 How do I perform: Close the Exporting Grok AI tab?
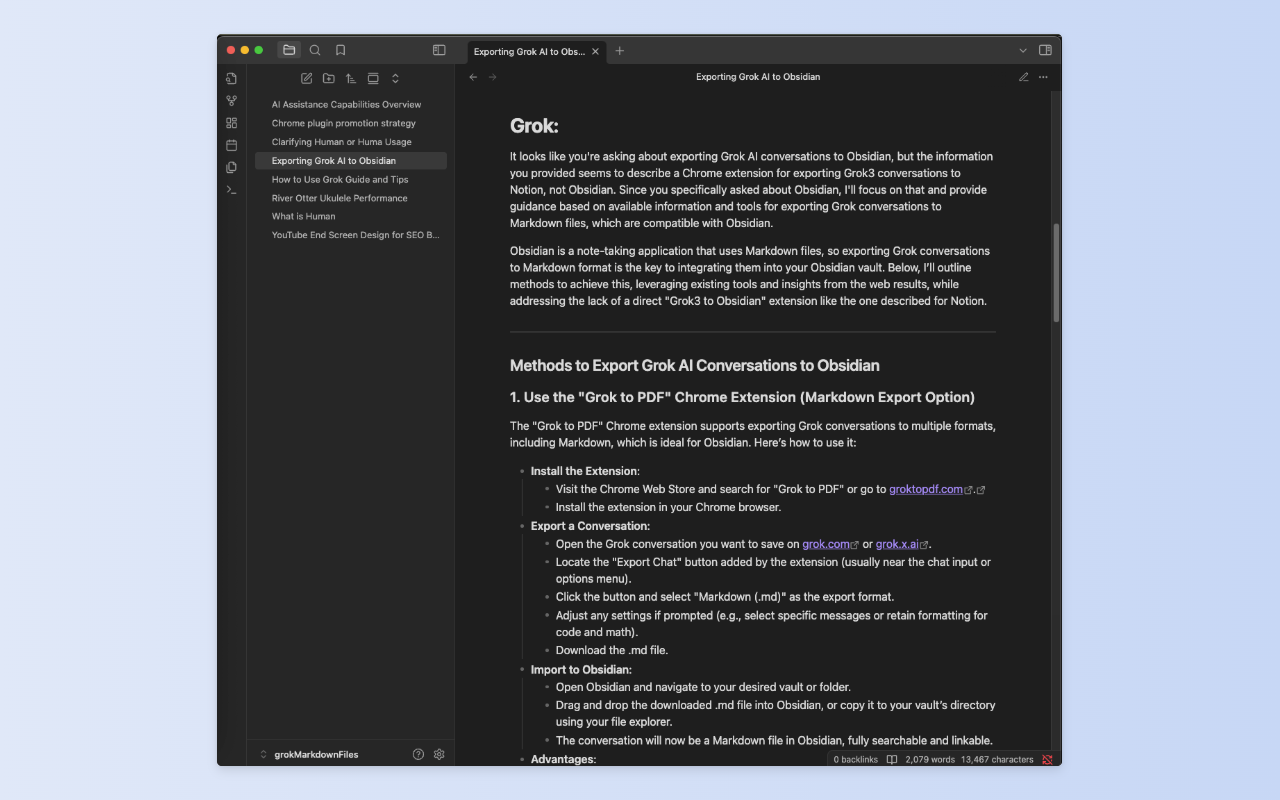coord(596,51)
